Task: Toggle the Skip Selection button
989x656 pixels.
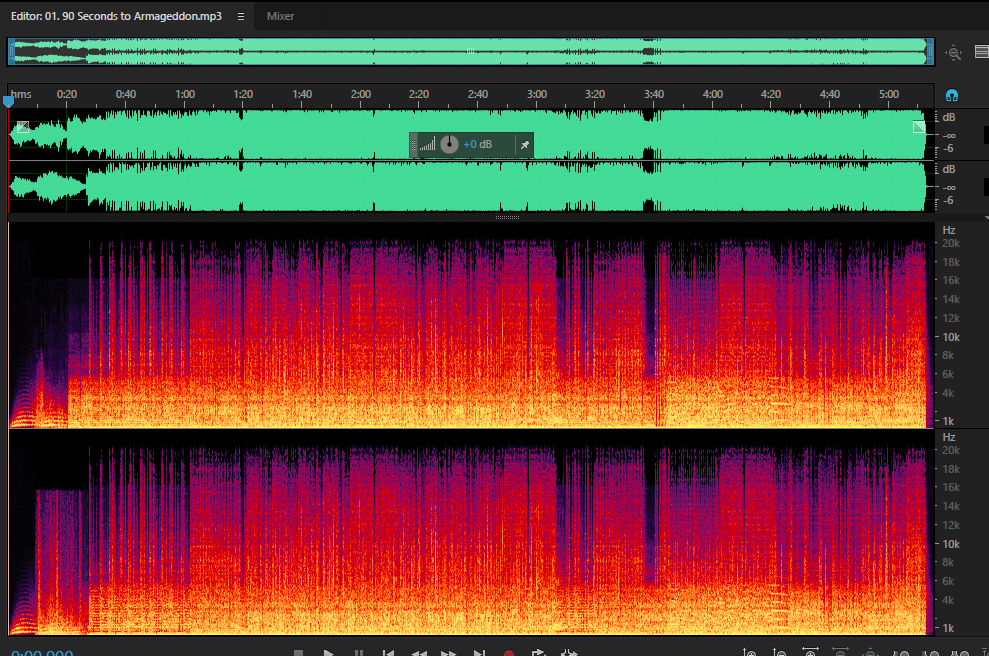Action: click(569, 653)
